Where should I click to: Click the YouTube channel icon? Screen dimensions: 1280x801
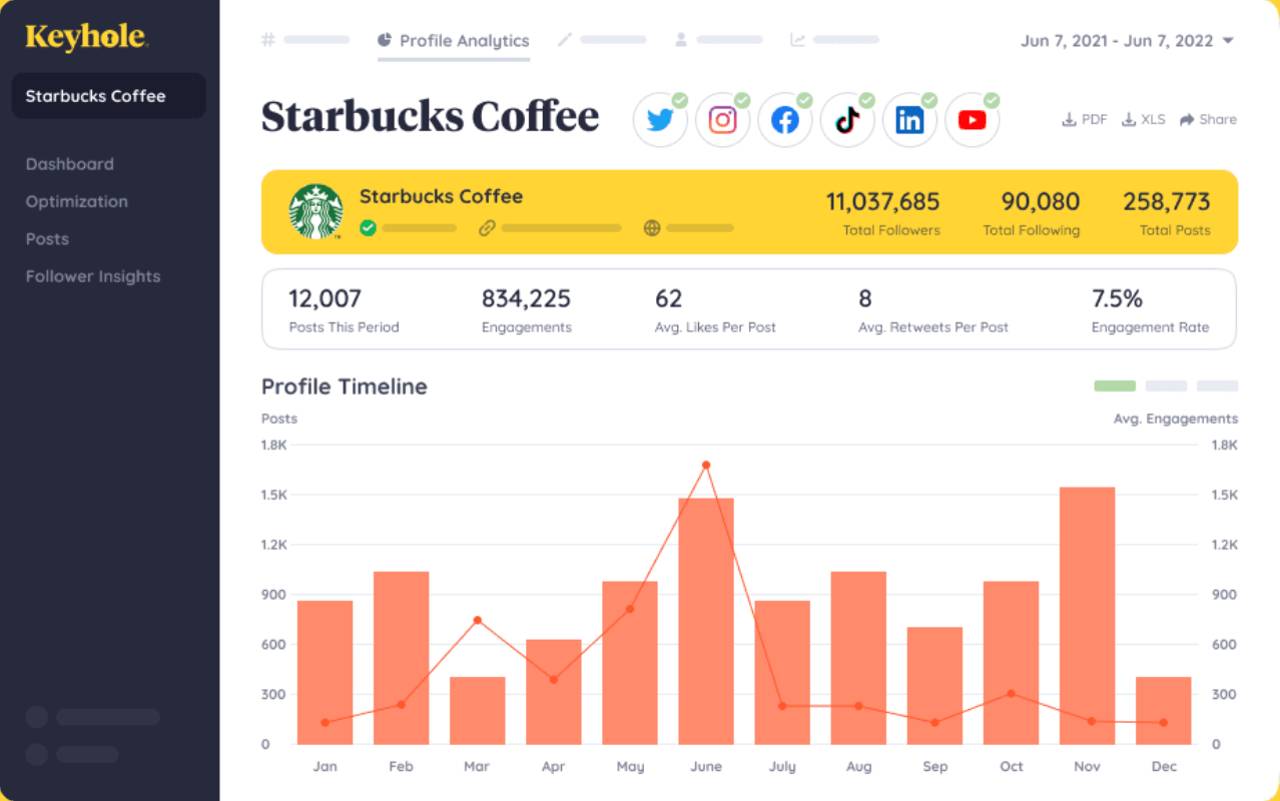972,118
